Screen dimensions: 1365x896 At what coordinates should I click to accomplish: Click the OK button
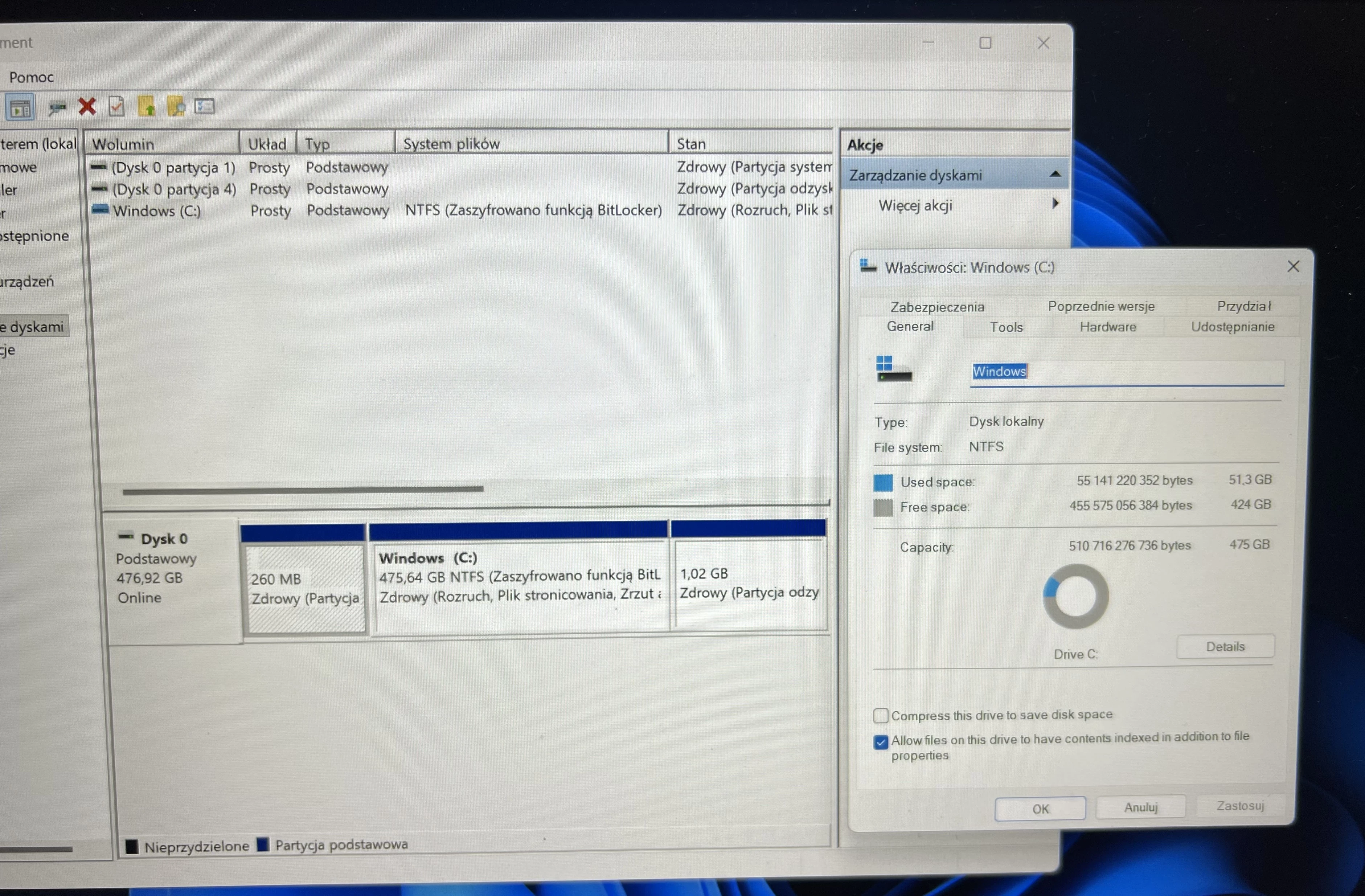point(1039,808)
